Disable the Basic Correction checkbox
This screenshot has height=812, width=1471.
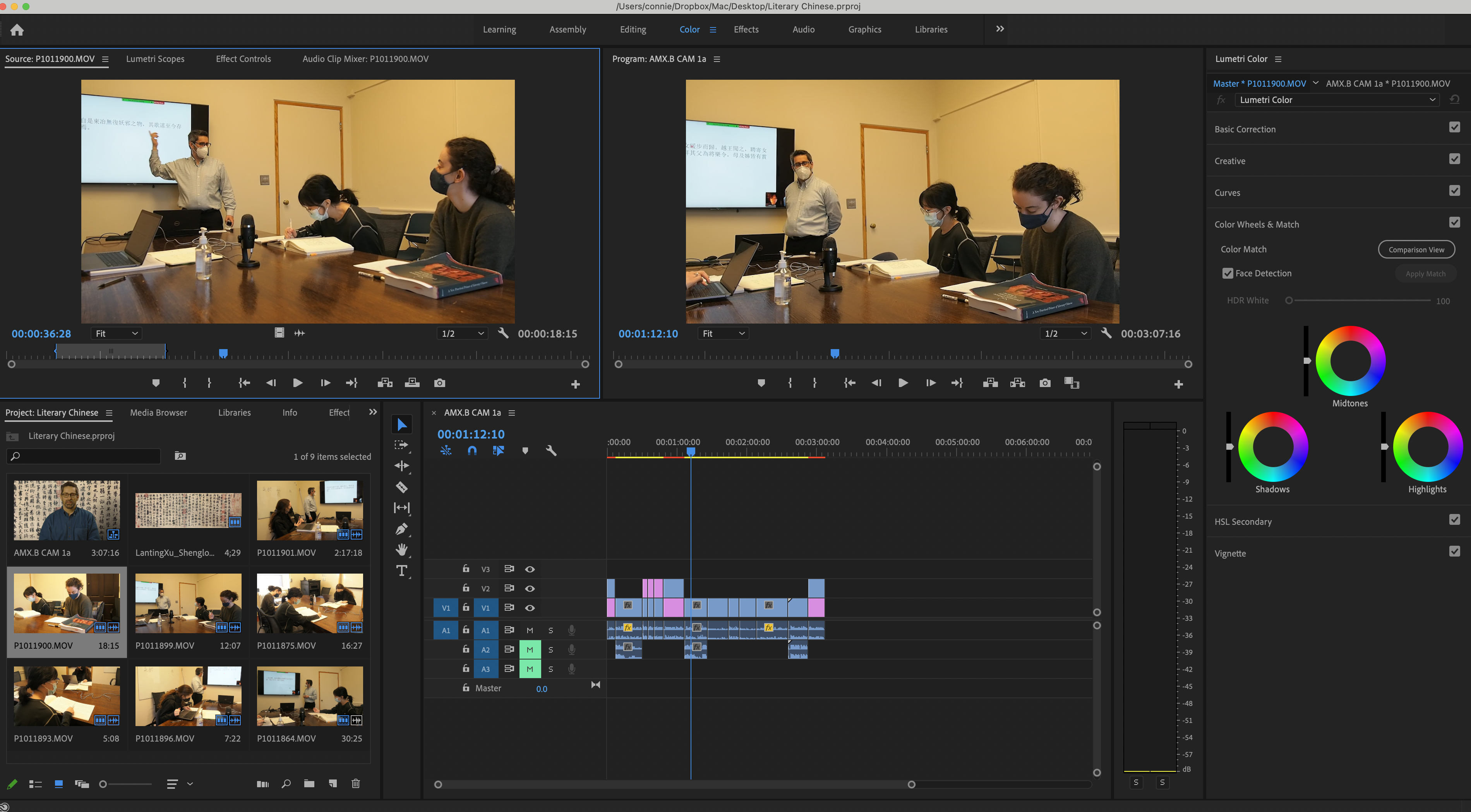point(1454,127)
